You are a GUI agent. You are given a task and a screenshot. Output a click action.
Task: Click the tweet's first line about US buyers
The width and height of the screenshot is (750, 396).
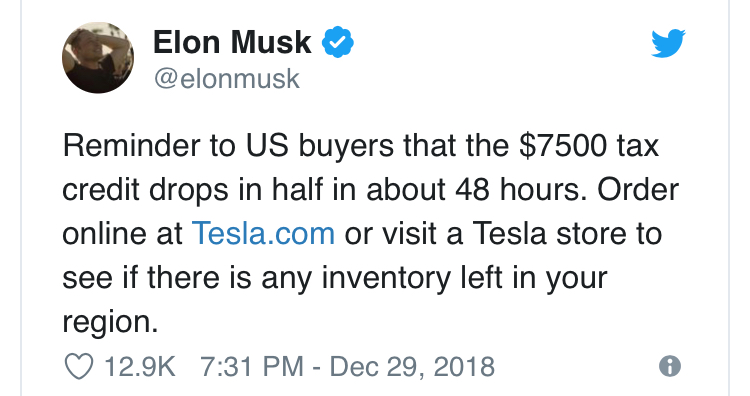pos(361,145)
